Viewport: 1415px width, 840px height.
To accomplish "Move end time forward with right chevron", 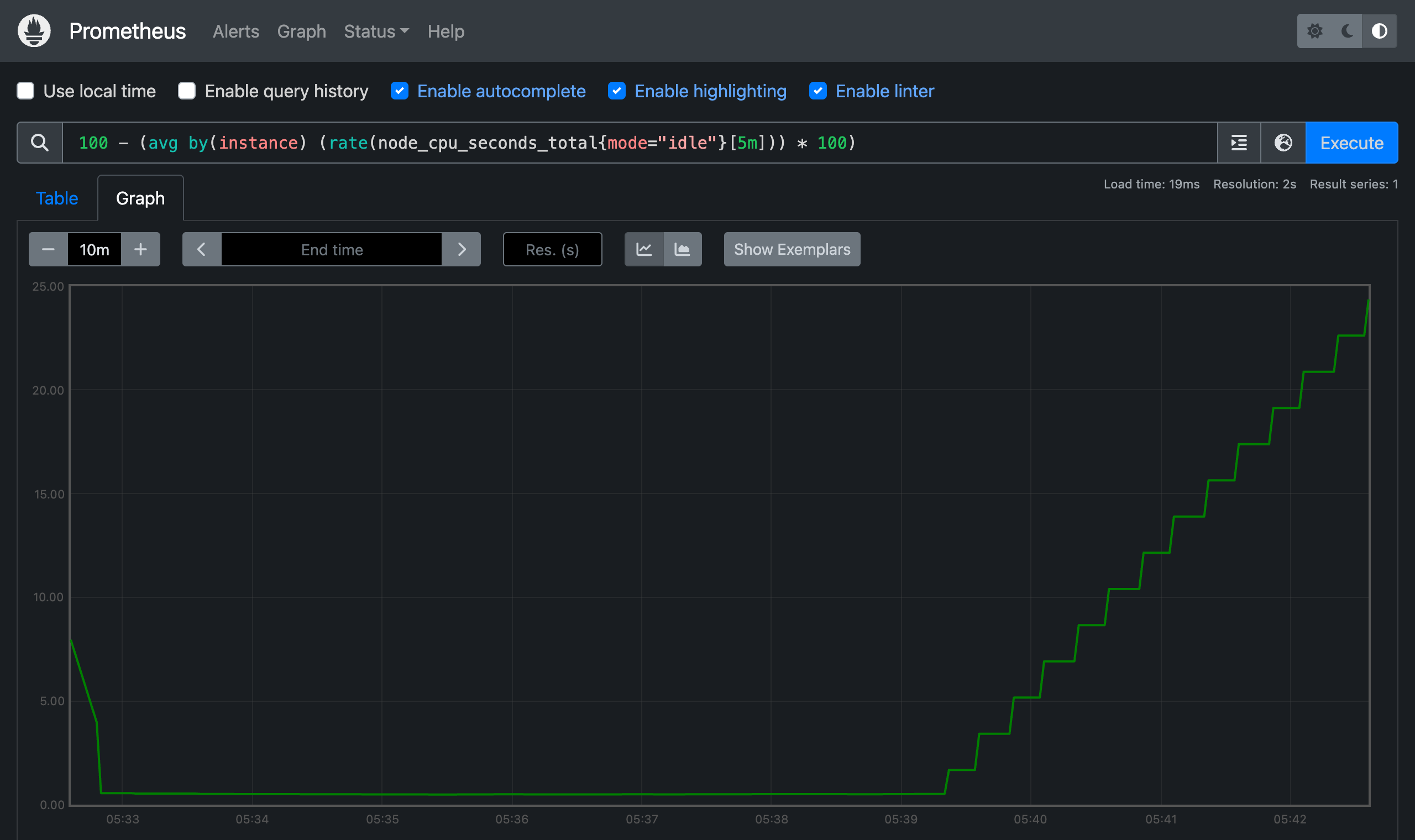I will (x=462, y=249).
